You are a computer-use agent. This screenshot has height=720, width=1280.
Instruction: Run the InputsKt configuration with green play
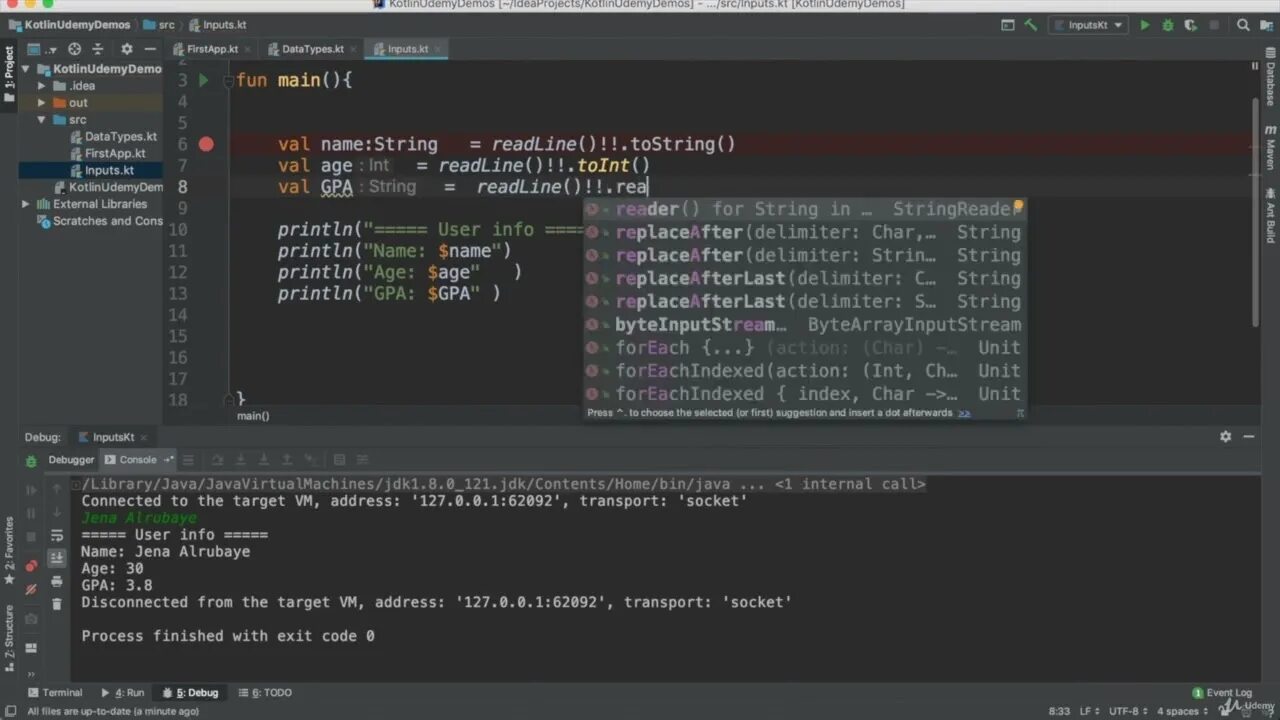[1145, 25]
